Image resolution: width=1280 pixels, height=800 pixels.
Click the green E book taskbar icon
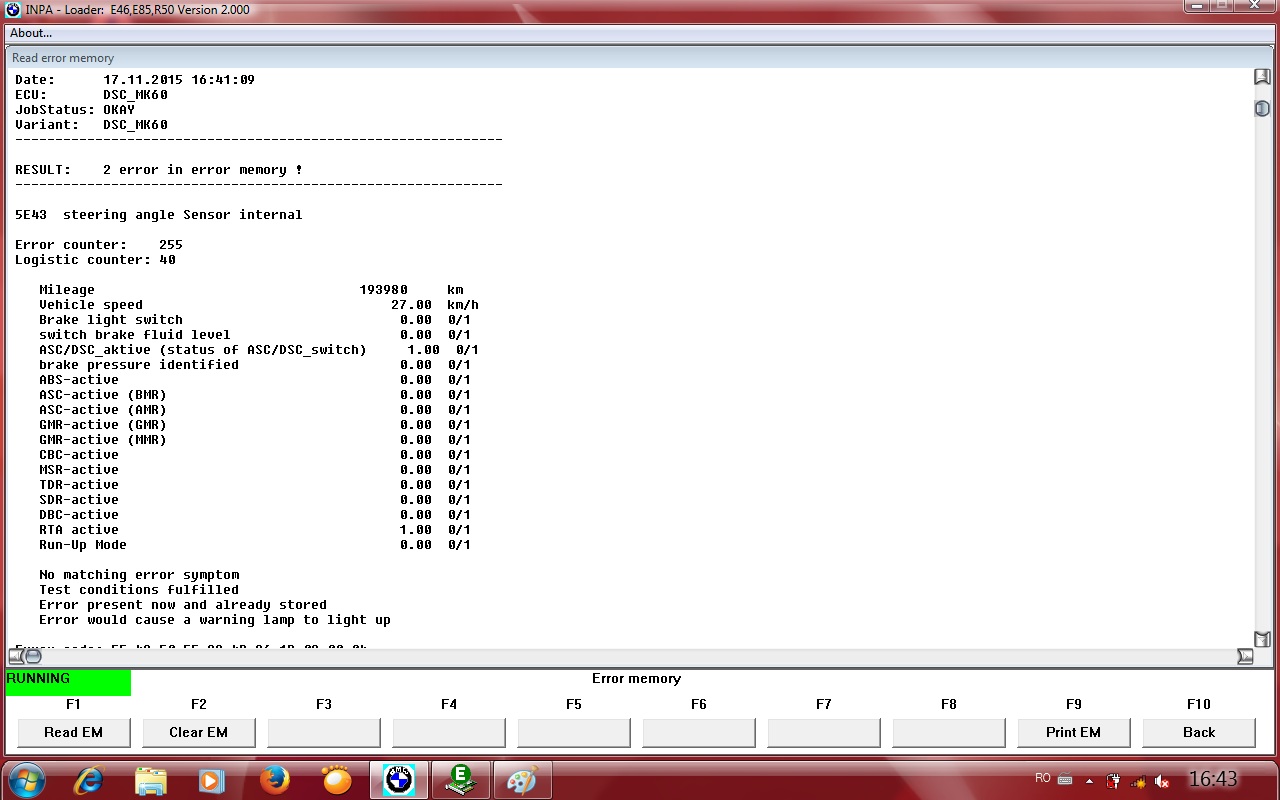(461, 779)
